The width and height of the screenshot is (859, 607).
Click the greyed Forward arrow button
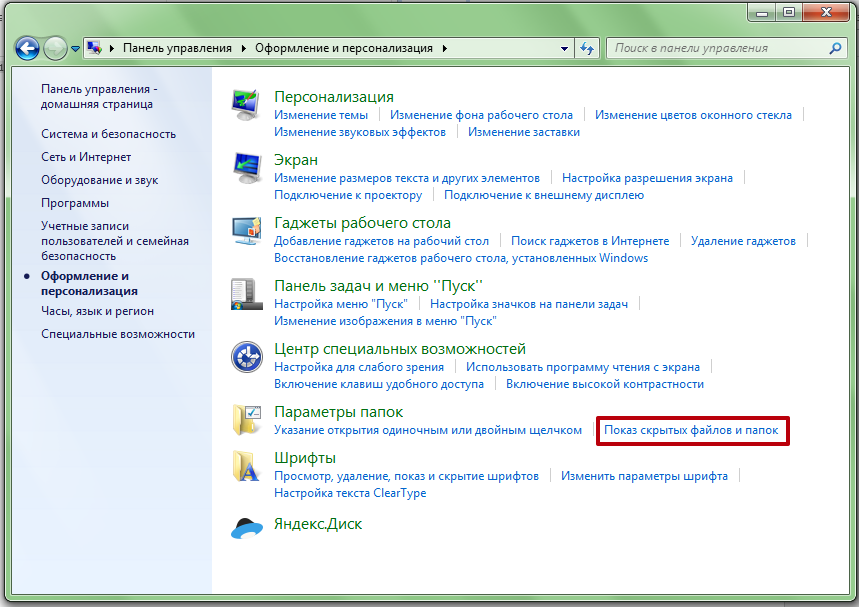(55, 49)
